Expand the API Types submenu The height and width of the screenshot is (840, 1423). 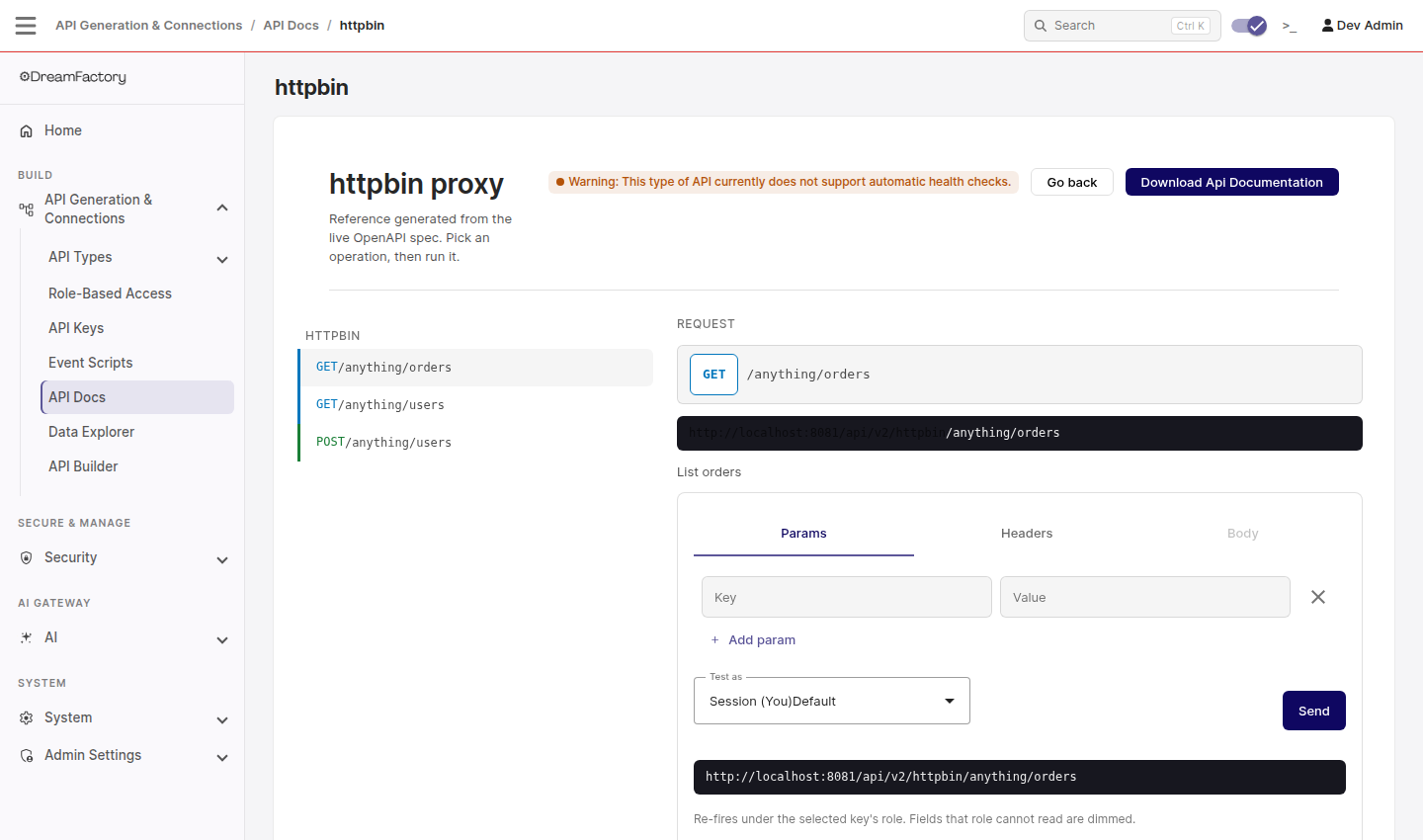(x=222, y=259)
